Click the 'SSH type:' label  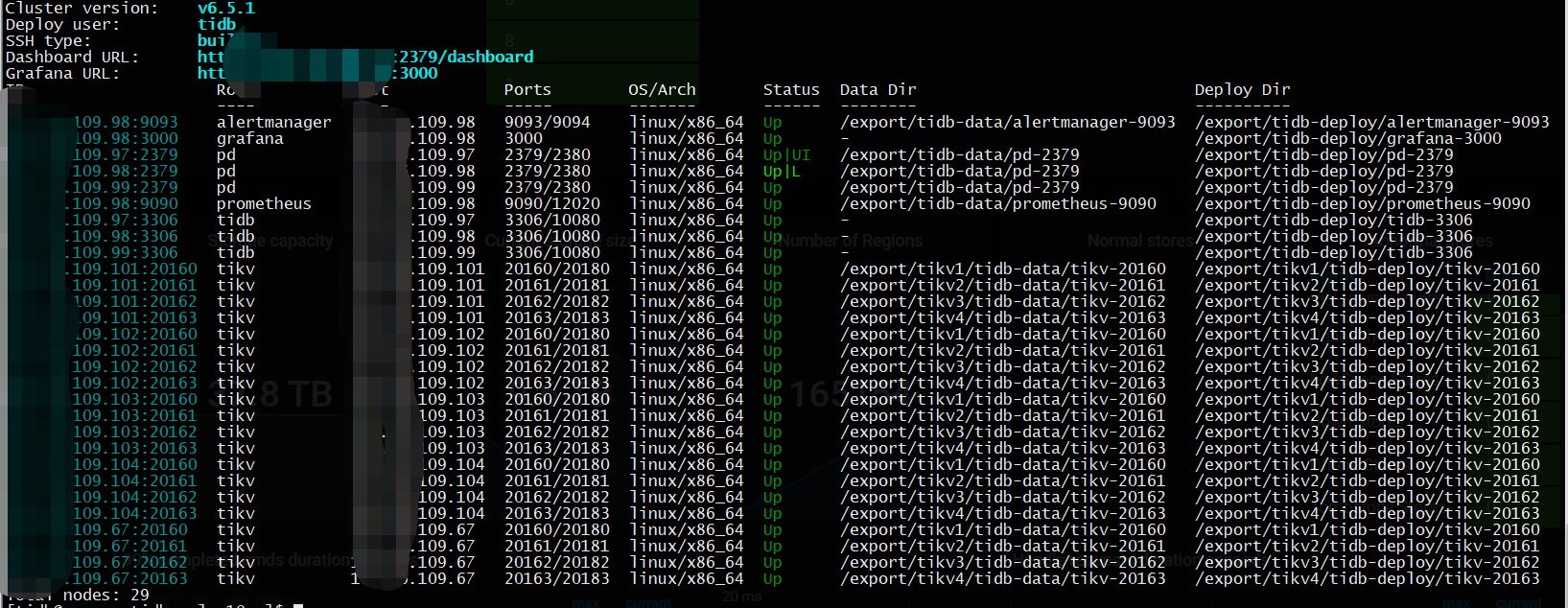click(48, 40)
